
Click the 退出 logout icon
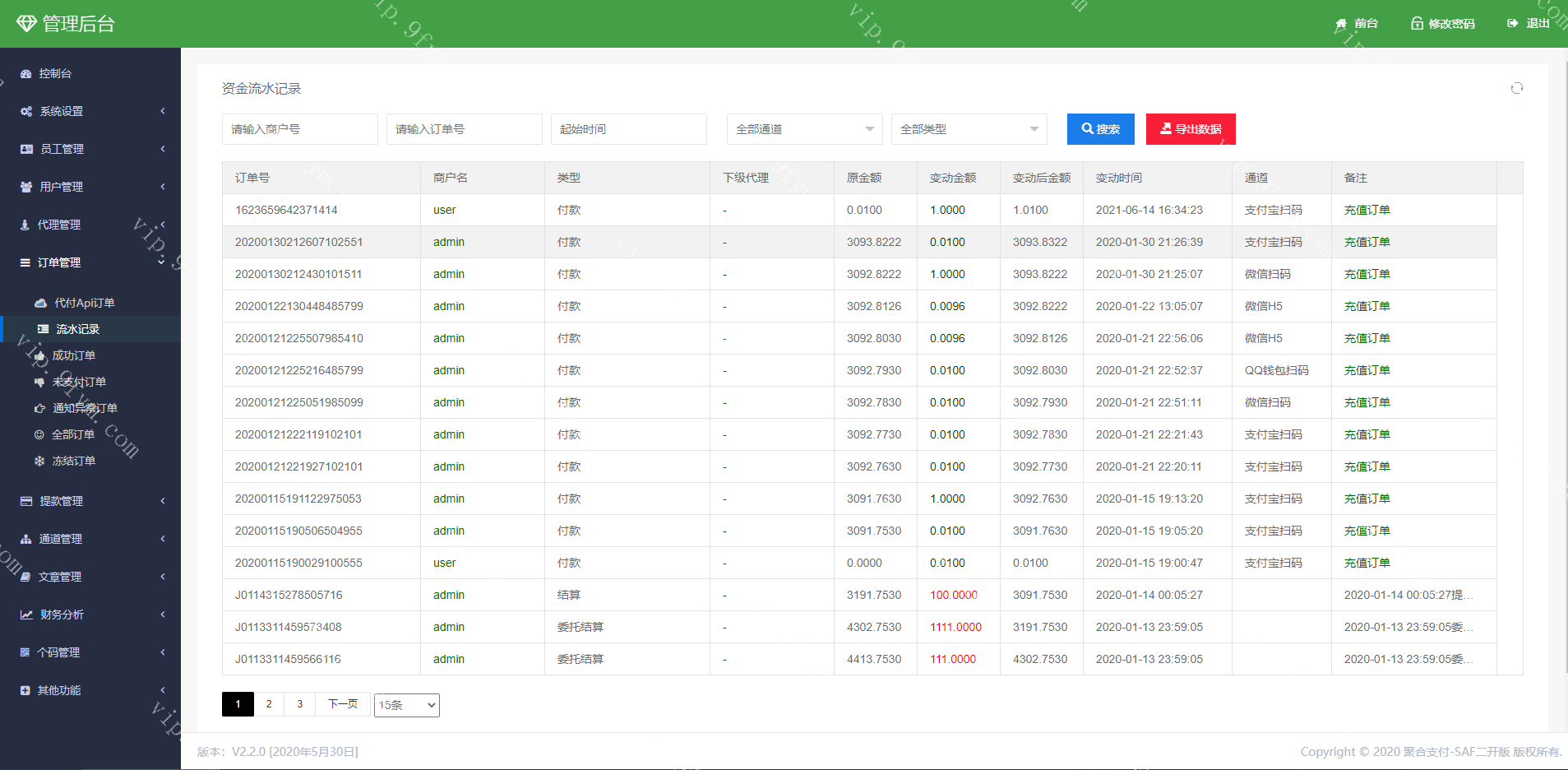pos(1512,24)
